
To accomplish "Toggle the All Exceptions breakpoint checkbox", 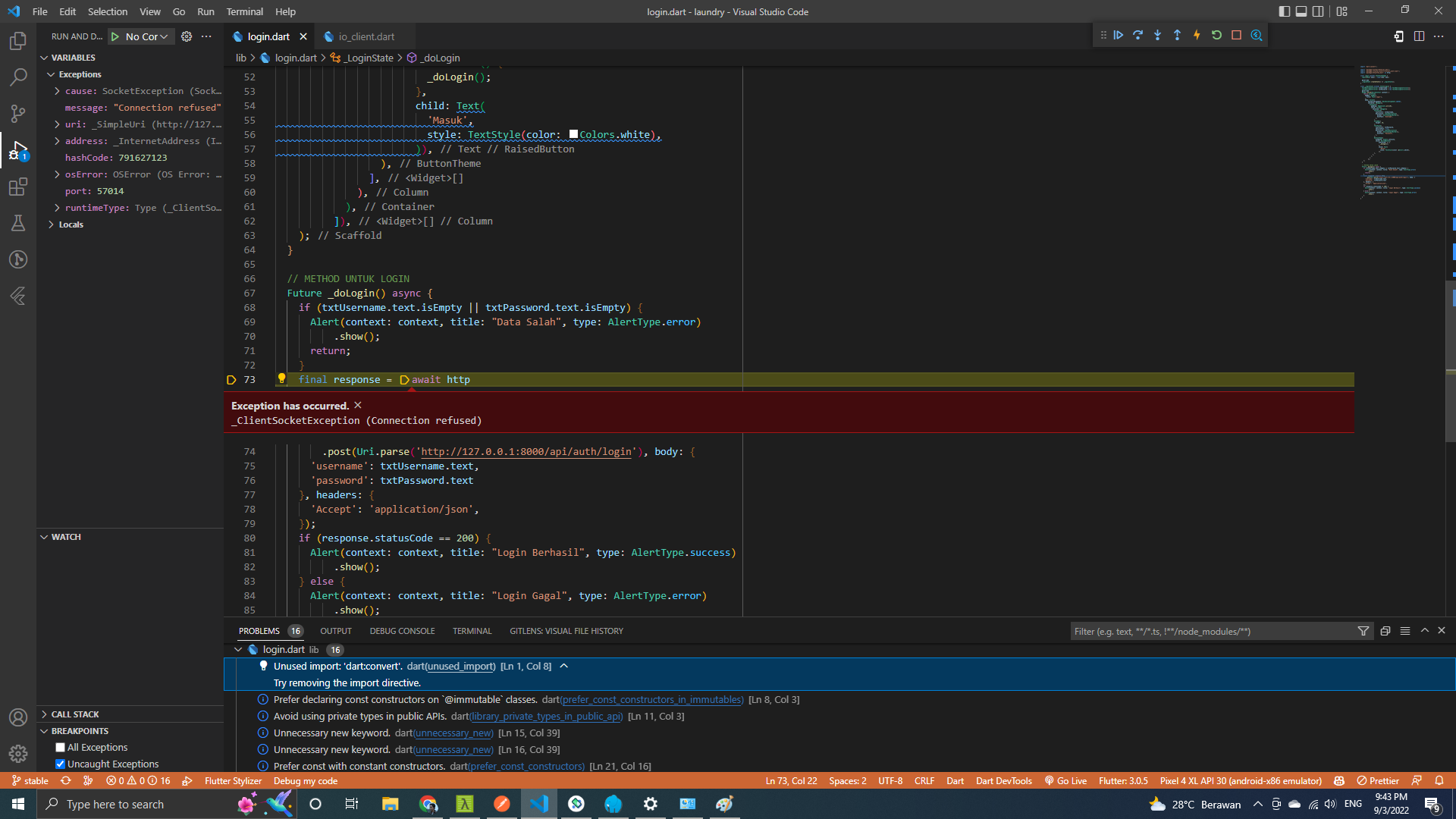I will click(x=61, y=748).
